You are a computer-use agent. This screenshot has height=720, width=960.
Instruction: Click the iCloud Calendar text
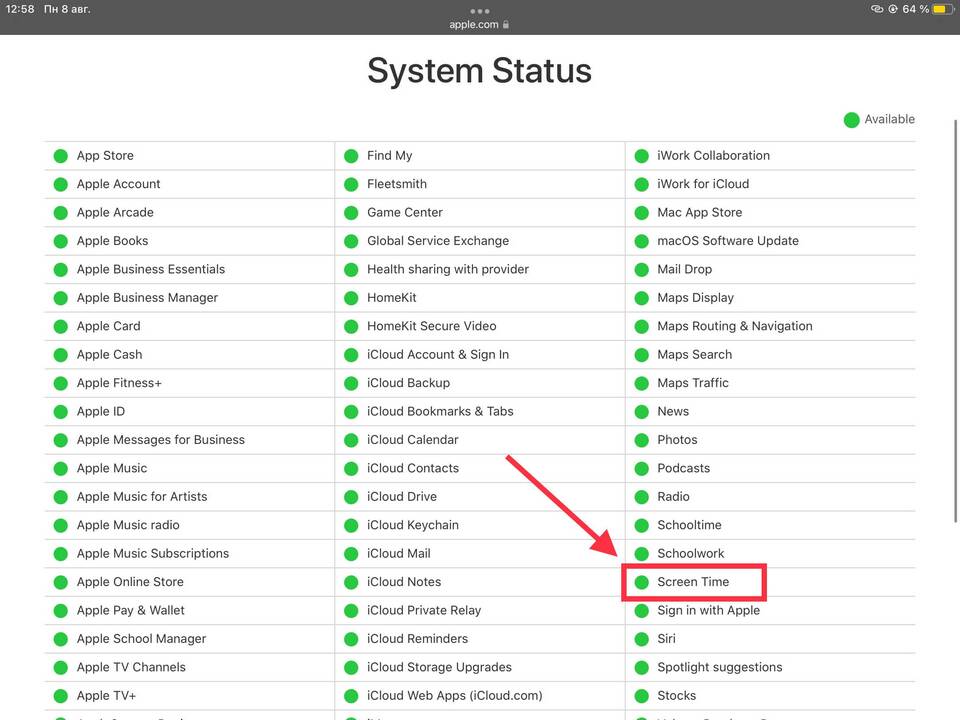click(x=413, y=440)
